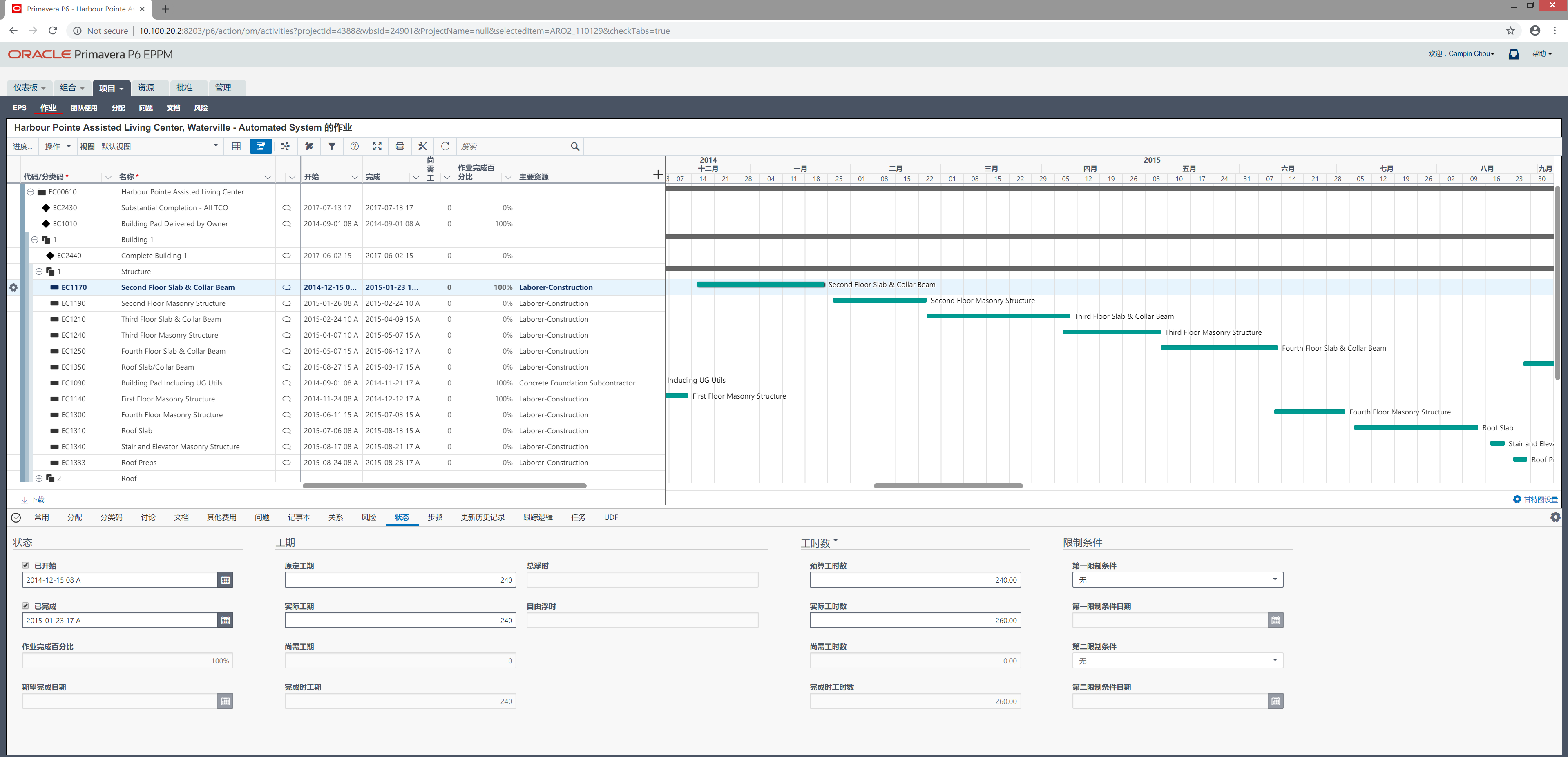The width and height of the screenshot is (1568, 757).
Task: Switch to the 关系 detail tab
Action: click(335, 517)
